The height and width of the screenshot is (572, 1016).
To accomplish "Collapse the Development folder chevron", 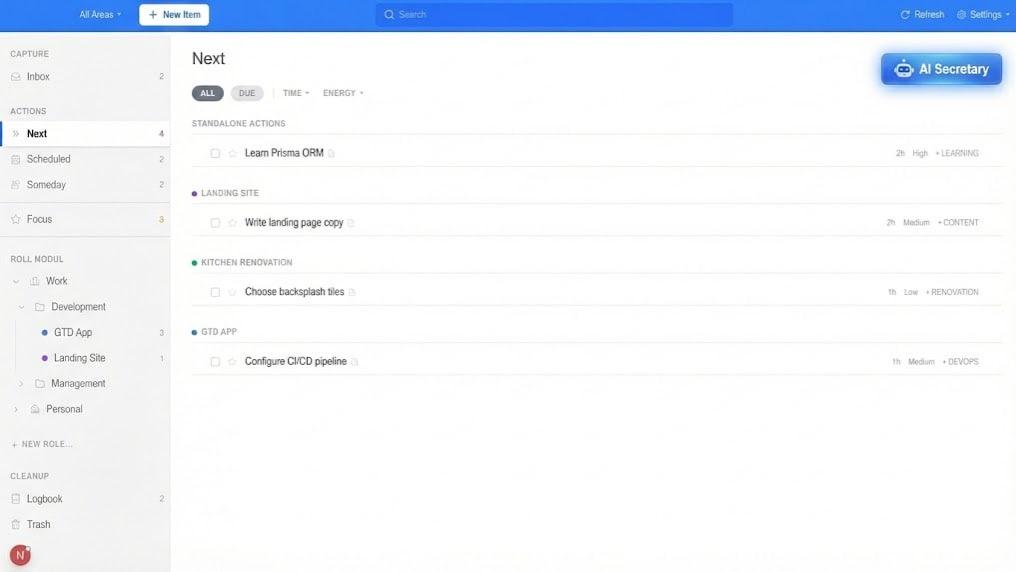I will [x=21, y=307].
